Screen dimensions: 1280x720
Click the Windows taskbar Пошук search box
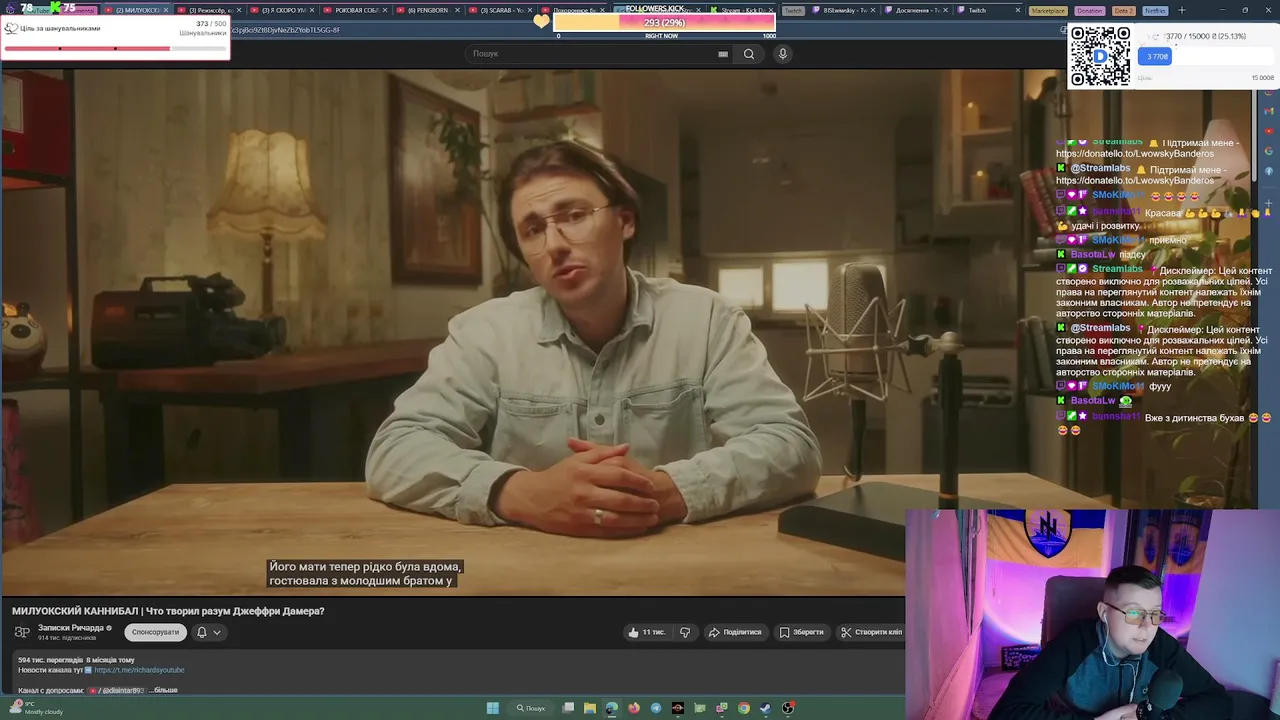click(x=532, y=708)
